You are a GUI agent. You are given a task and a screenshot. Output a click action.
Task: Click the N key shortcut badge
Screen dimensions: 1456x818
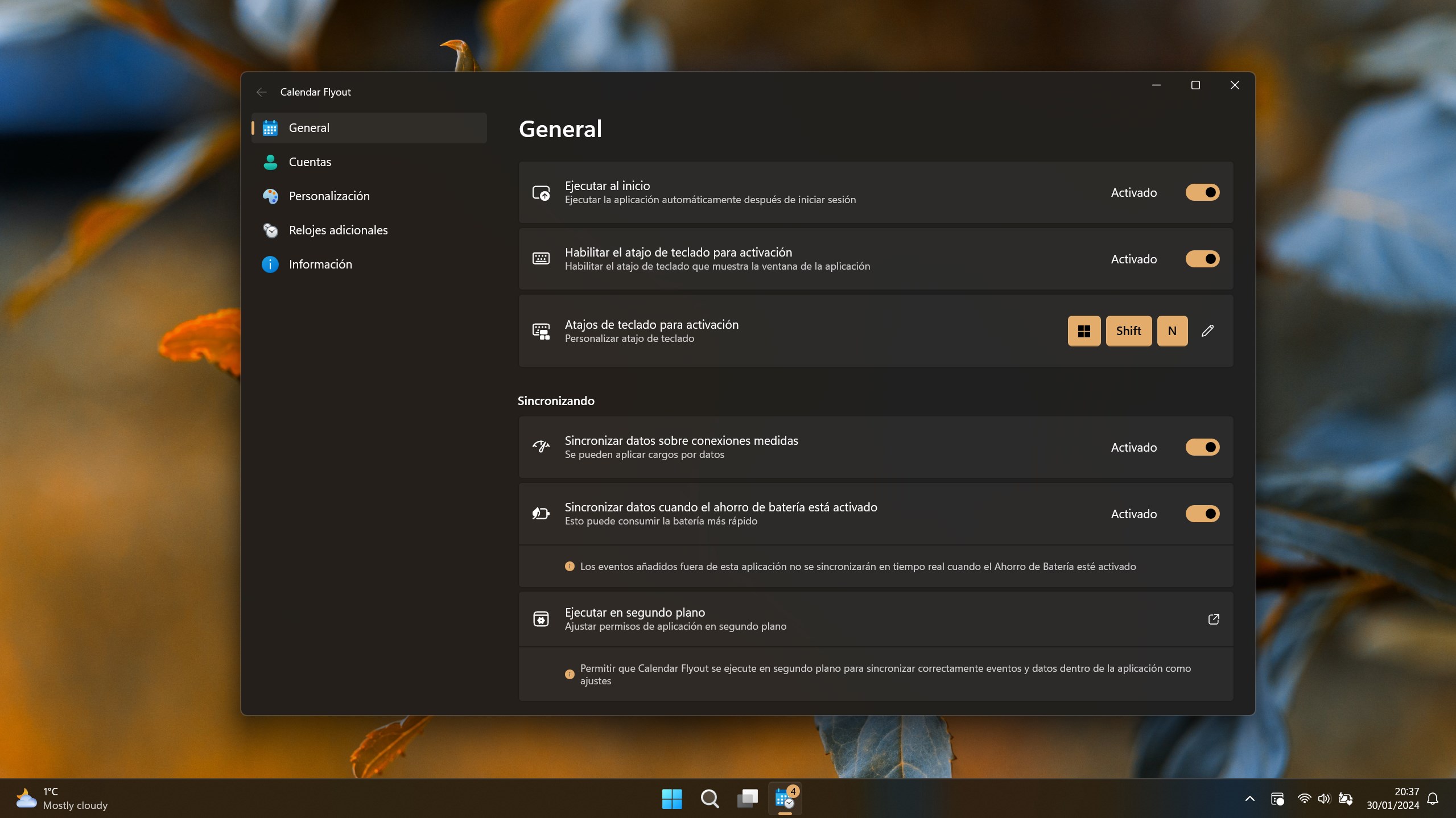(x=1172, y=330)
